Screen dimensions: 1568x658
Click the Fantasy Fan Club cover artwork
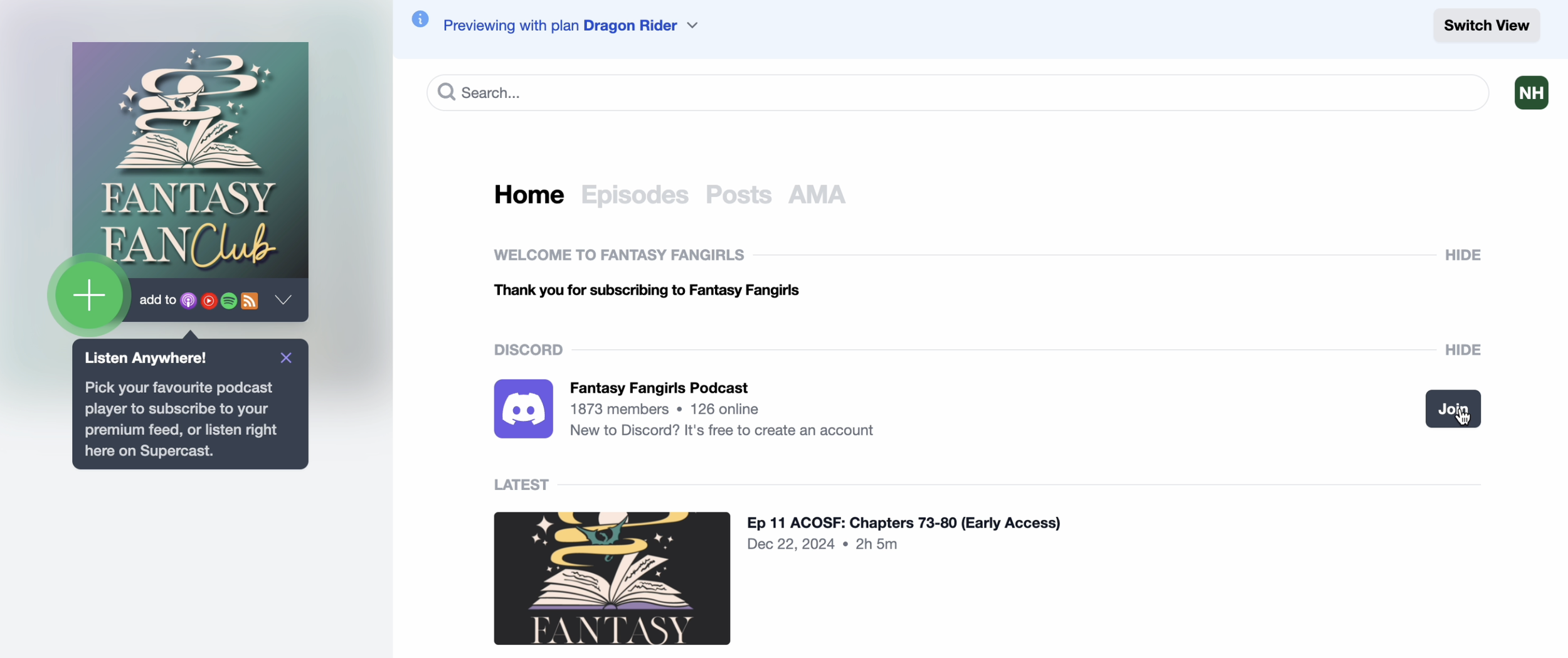click(190, 160)
